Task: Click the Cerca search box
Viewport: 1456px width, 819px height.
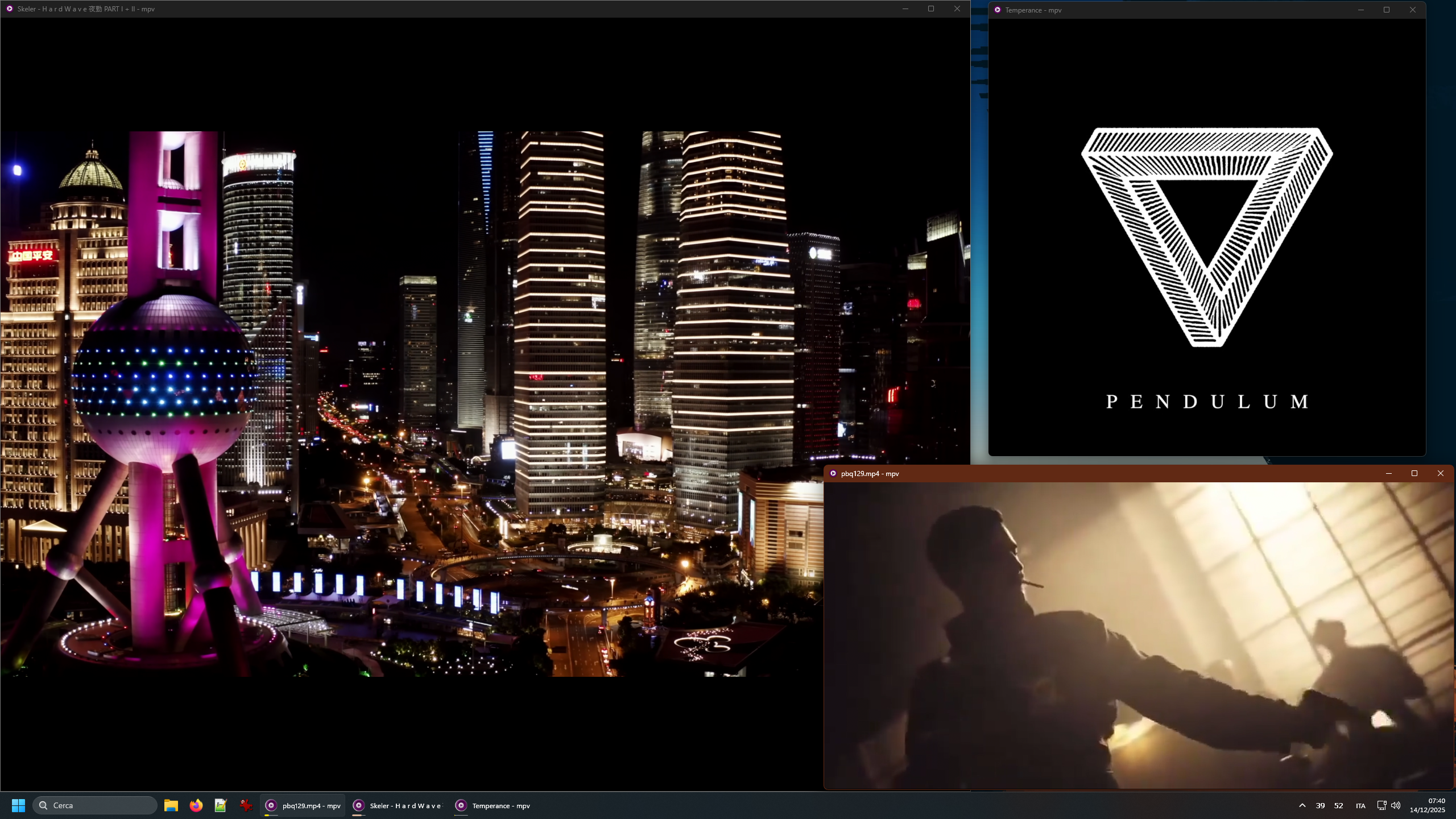Action: [95, 805]
